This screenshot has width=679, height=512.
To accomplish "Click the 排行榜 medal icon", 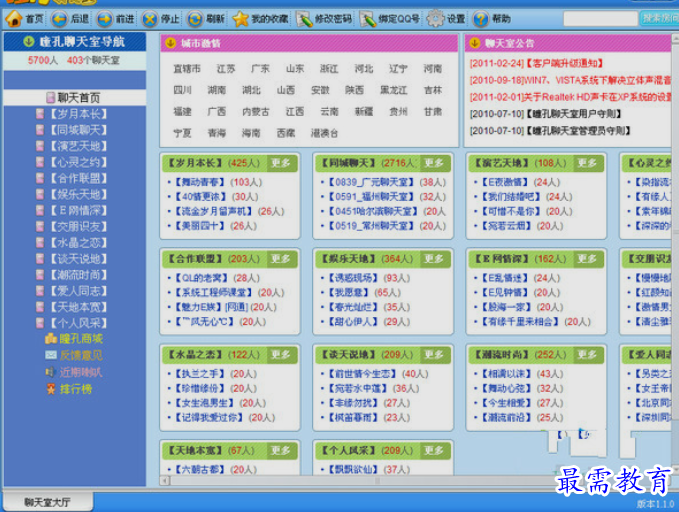I will coord(51,389).
